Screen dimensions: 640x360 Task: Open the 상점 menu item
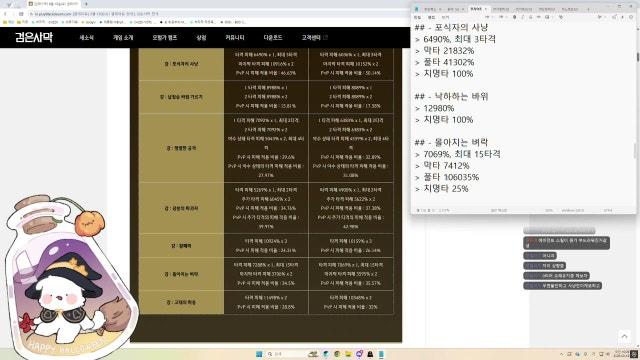[201, 38]
